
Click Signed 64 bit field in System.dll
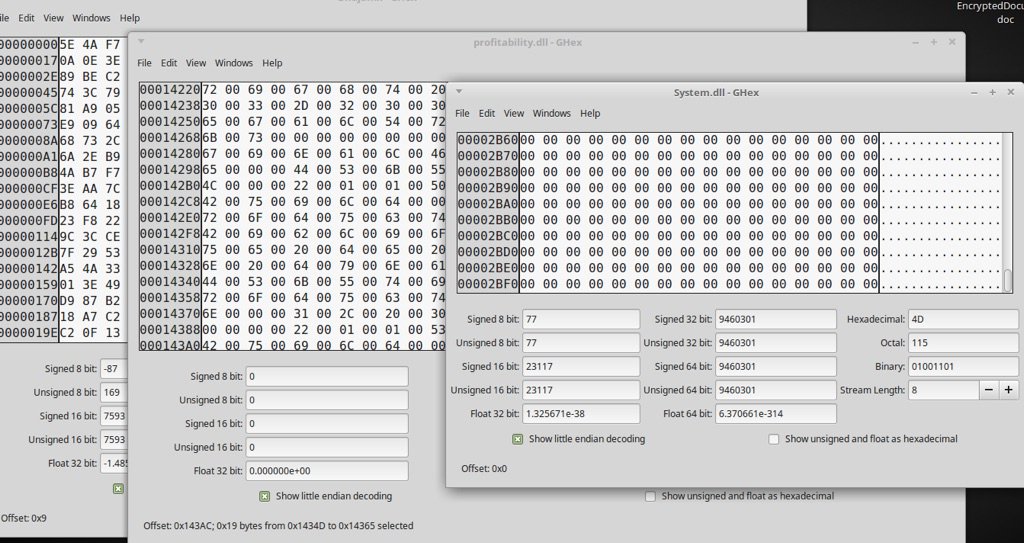point(776,367)
